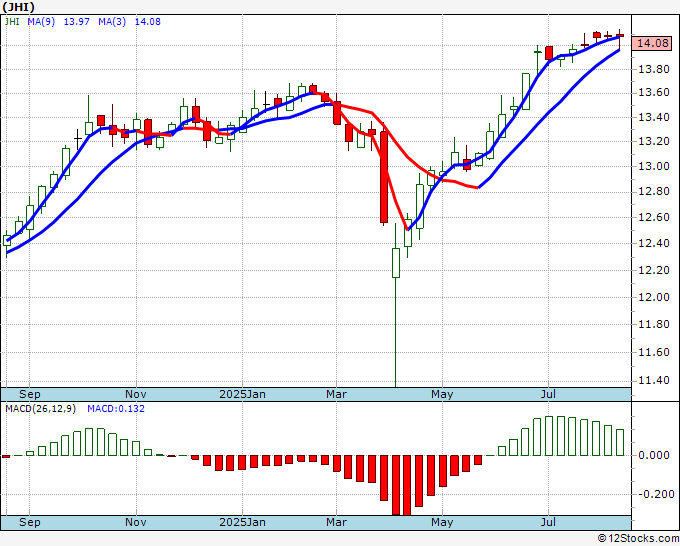Click Nov on the MACD date axis
This screenshot has height=546, width=680.
[x=136, y=522]
